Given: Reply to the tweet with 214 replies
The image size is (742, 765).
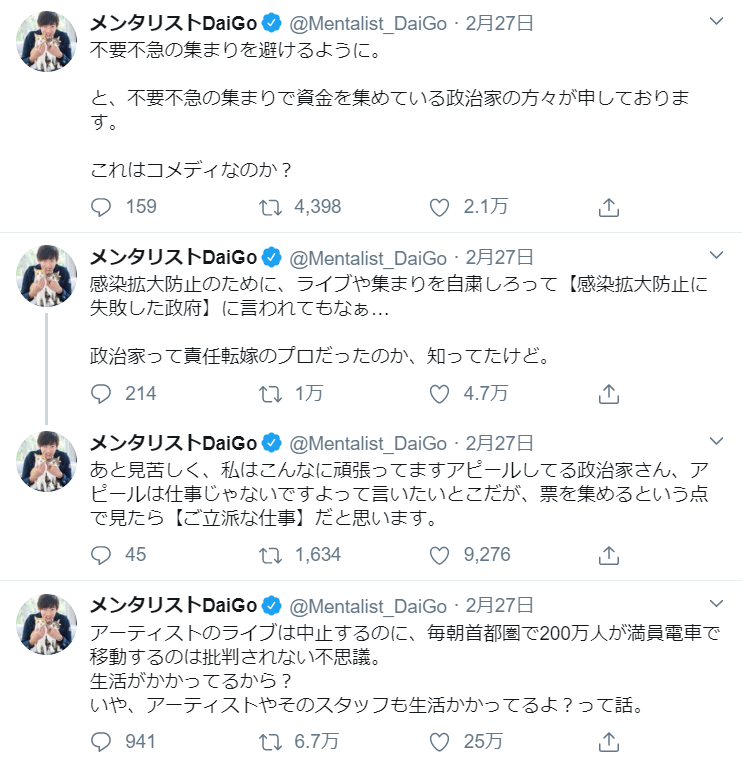Looking at the screenshot, I should [x=101, y=393].
